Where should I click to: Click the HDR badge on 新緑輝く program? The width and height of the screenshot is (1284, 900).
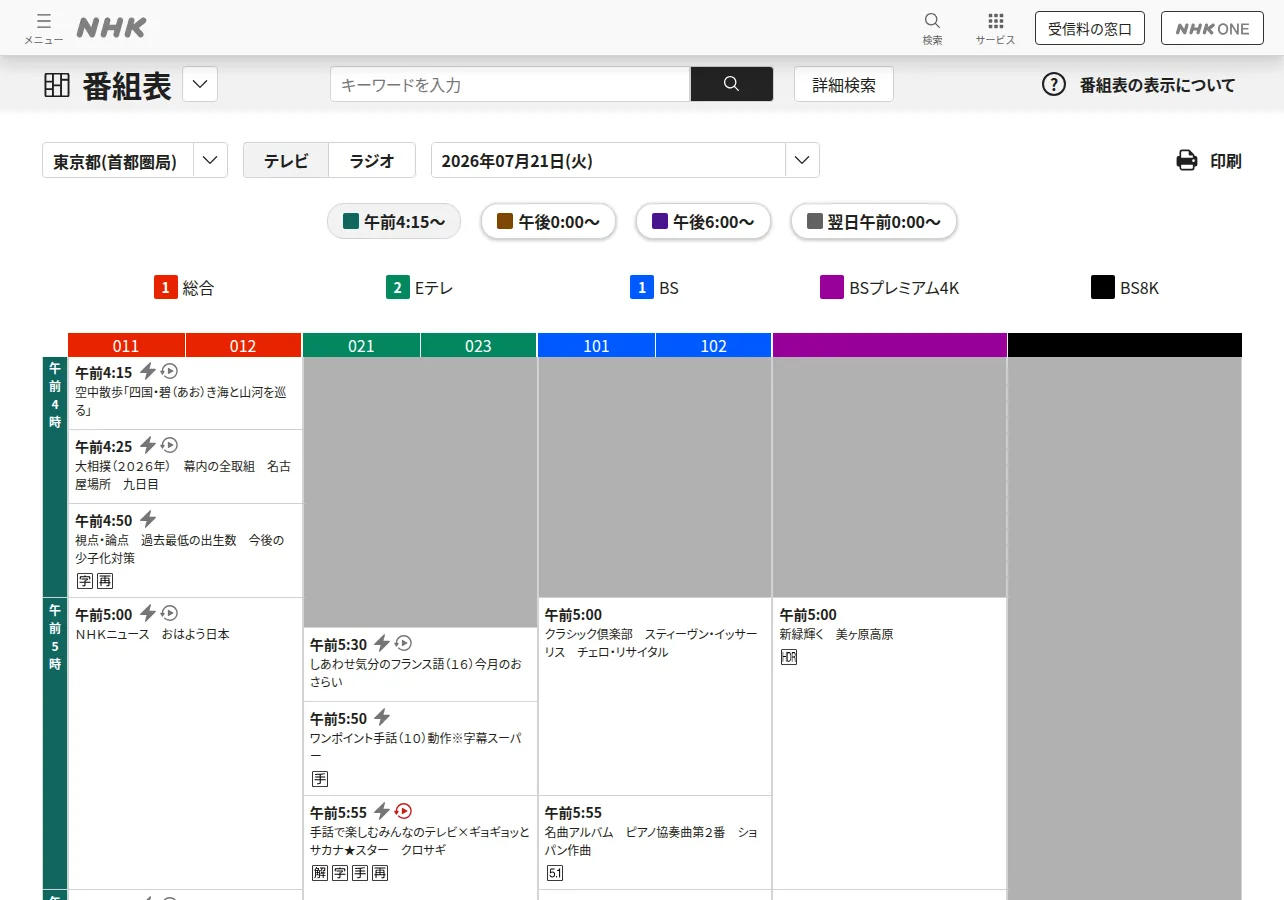click(x=789, y=657)
